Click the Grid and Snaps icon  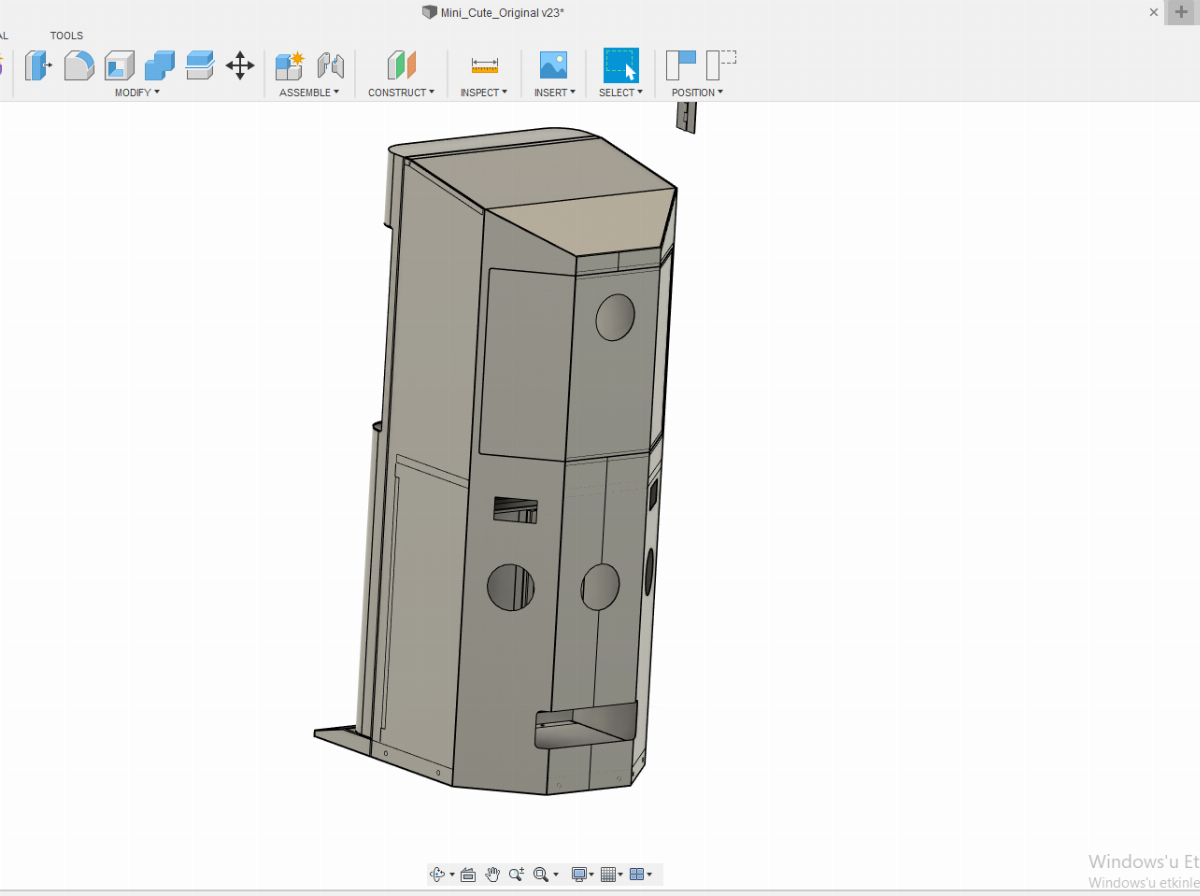[x=608, y=874]
